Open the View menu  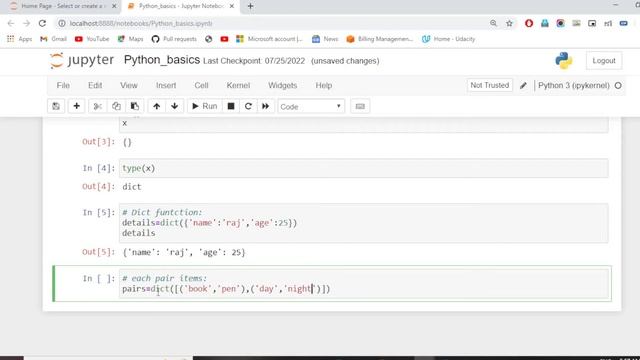coord(129,85)
